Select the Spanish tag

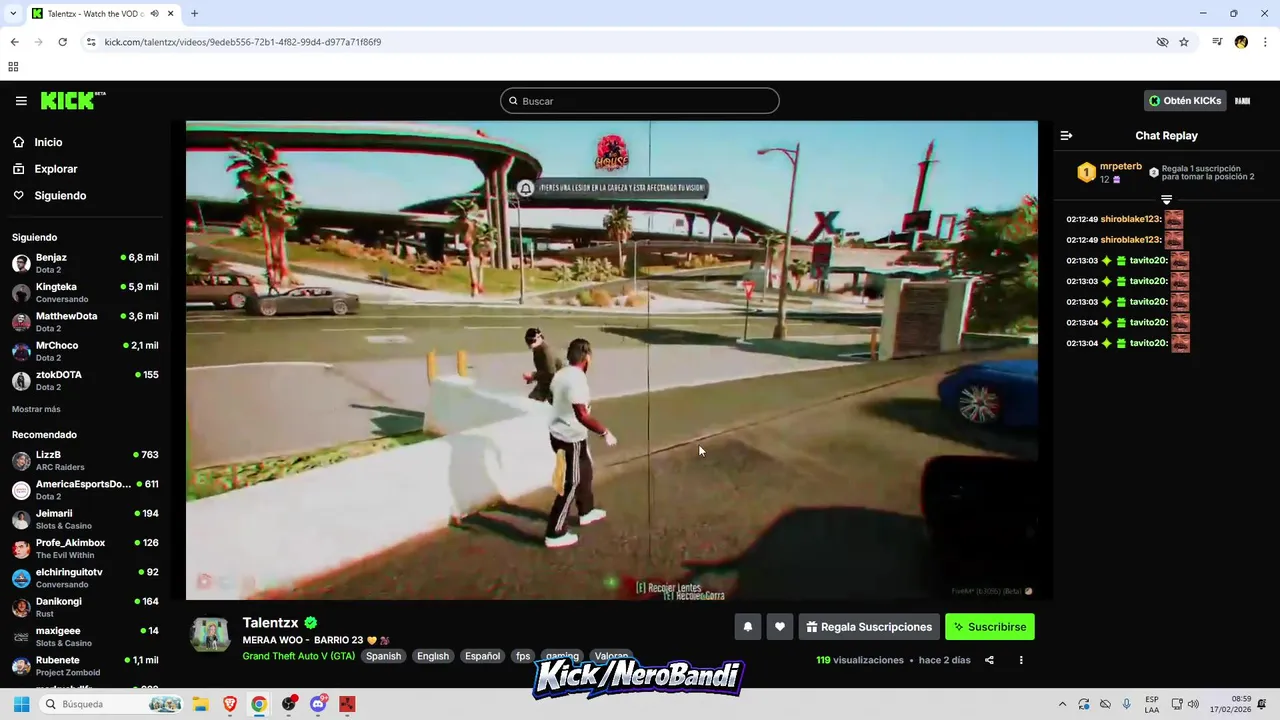tap(383, 656)
